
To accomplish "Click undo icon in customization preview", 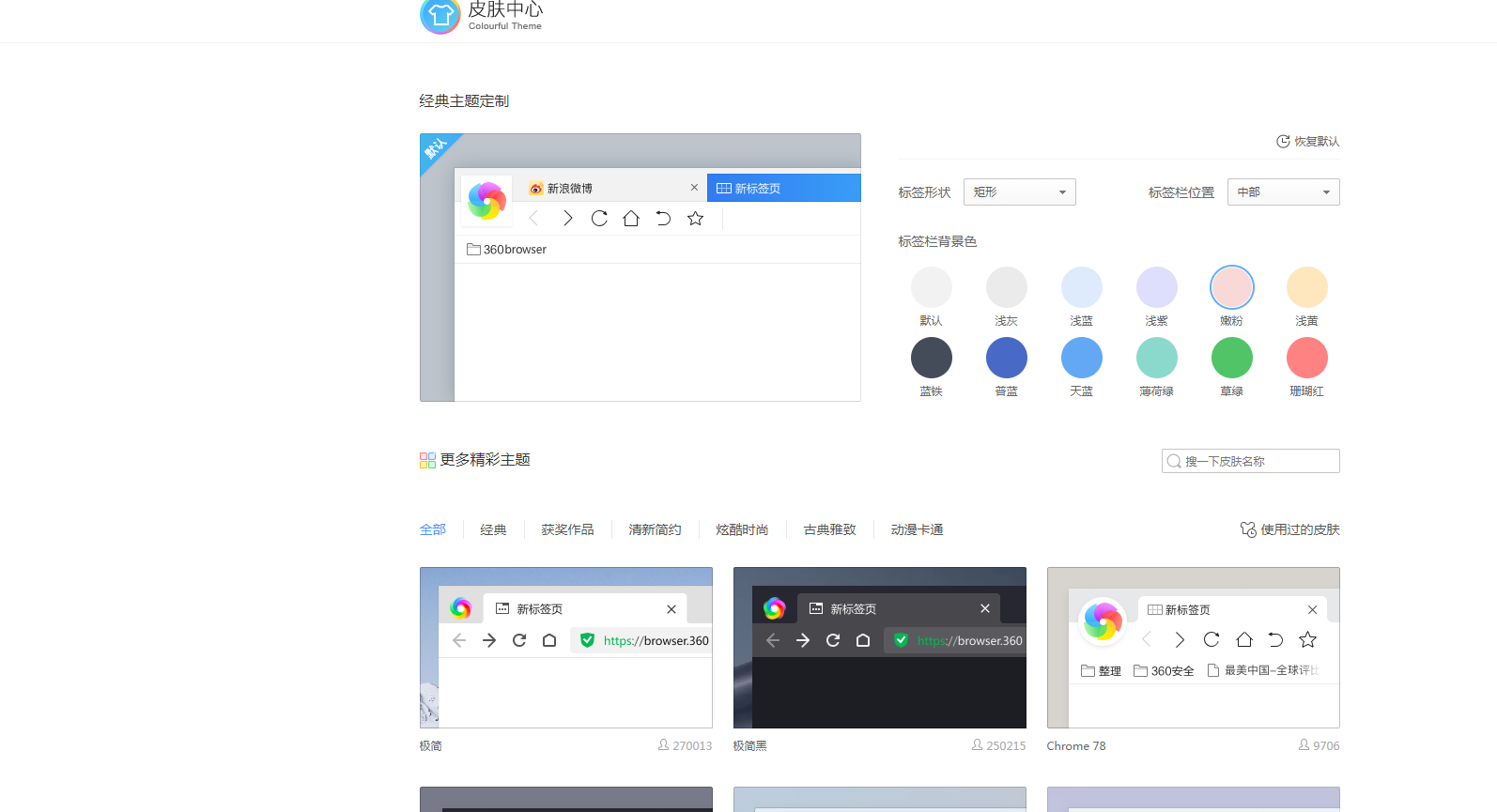I will (x=663, y=219).
